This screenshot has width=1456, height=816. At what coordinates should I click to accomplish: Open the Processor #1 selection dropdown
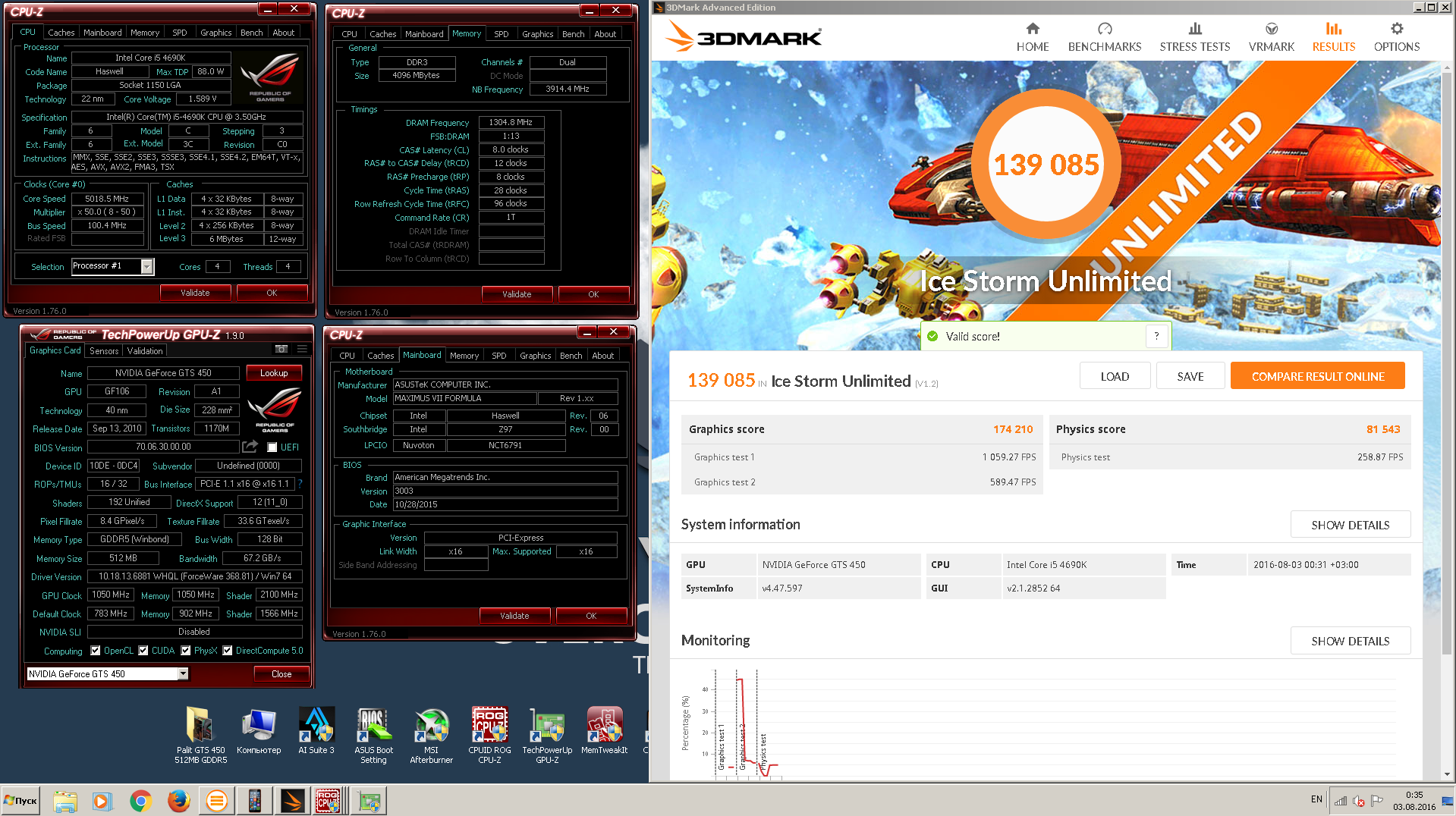coord(147,266)
